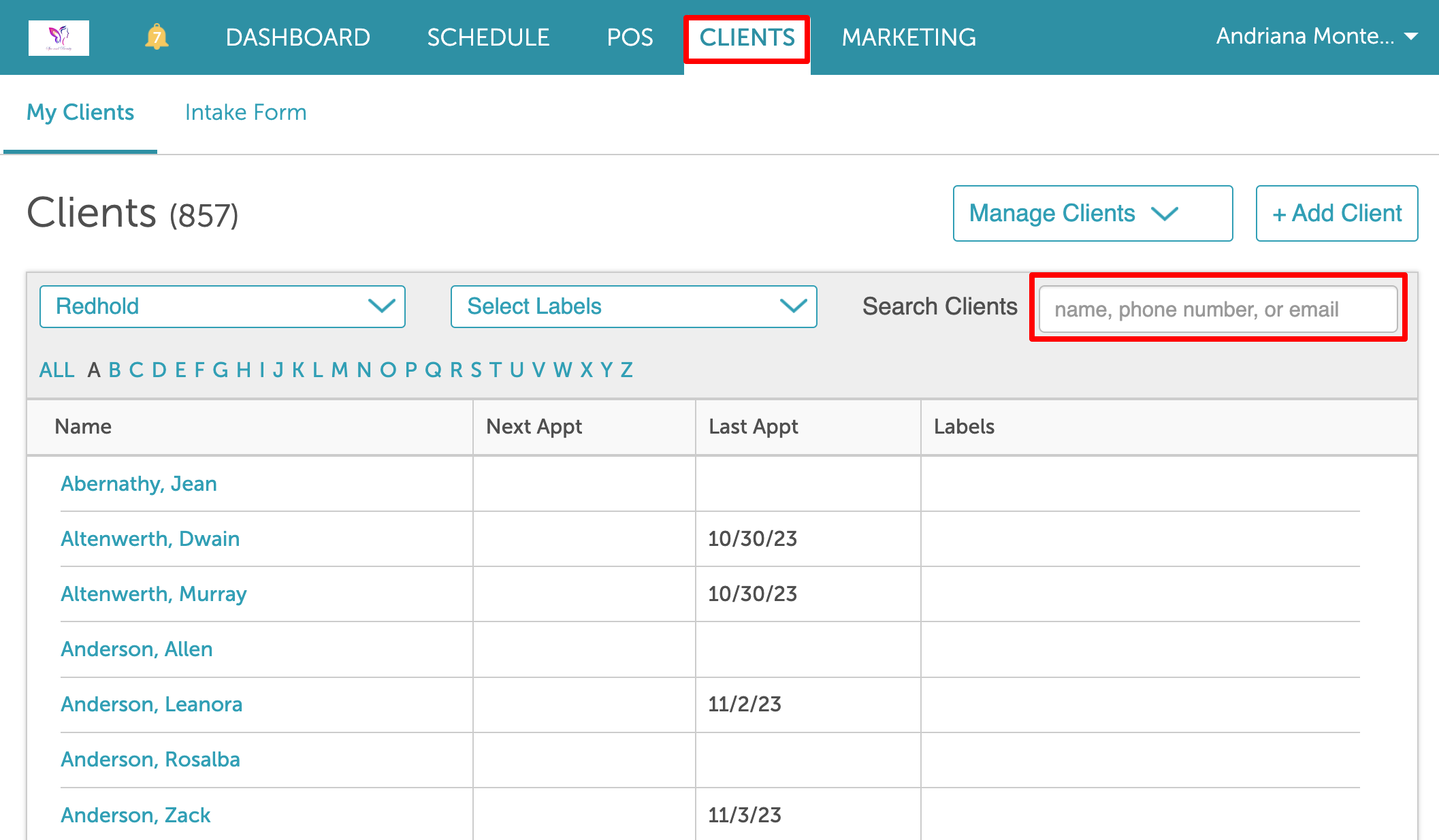The image size is (1439, 840).
Task: Switch to the Intake Form tab
Action: pos(246,112)
